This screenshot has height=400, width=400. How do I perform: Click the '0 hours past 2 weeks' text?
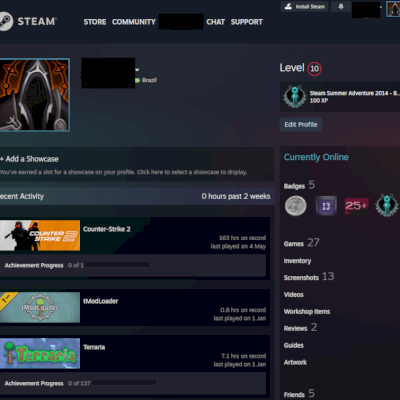pos(236,196)
